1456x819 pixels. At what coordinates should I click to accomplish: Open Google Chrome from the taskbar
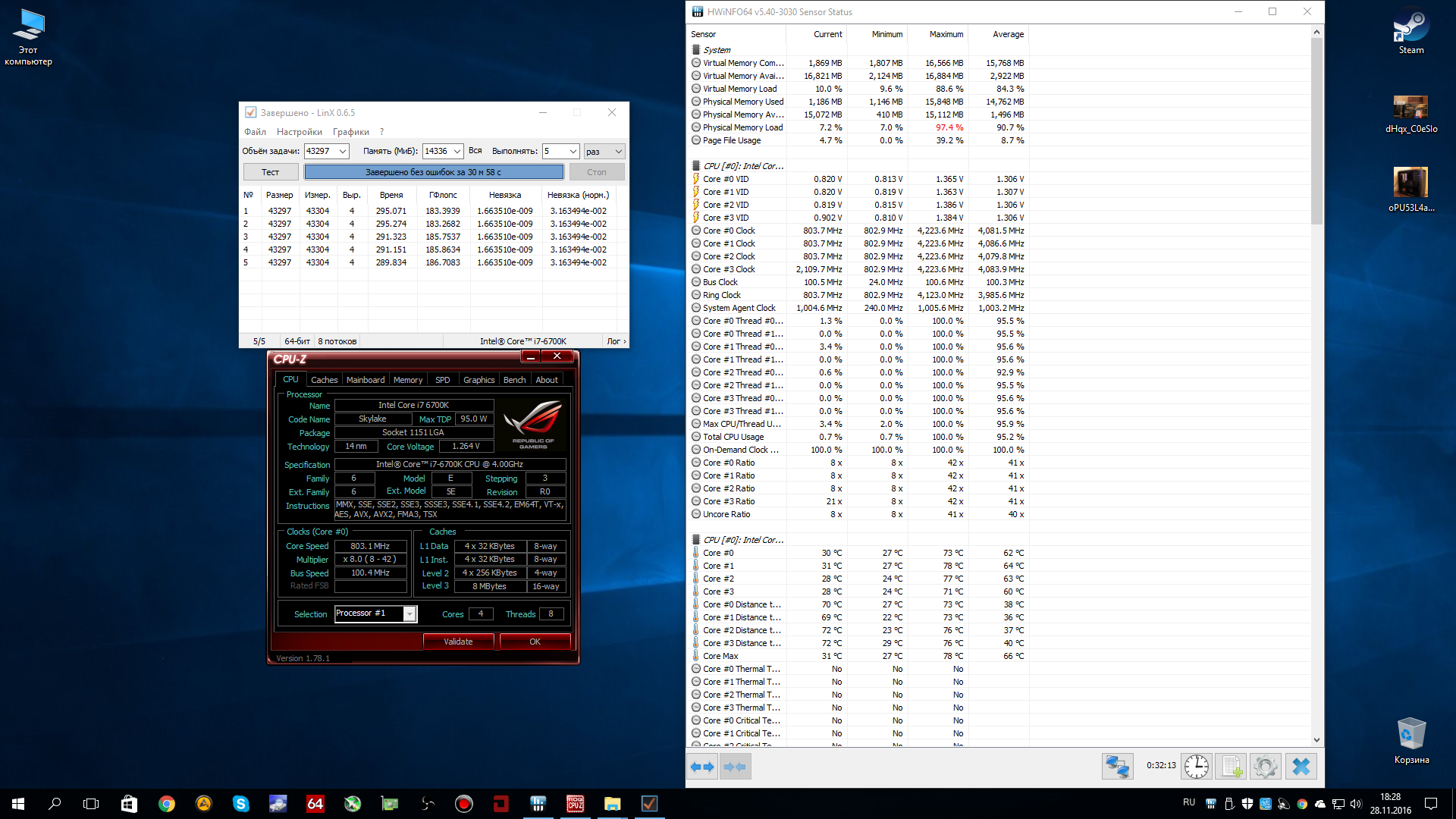pyautogui.click(x=166, y=804)
